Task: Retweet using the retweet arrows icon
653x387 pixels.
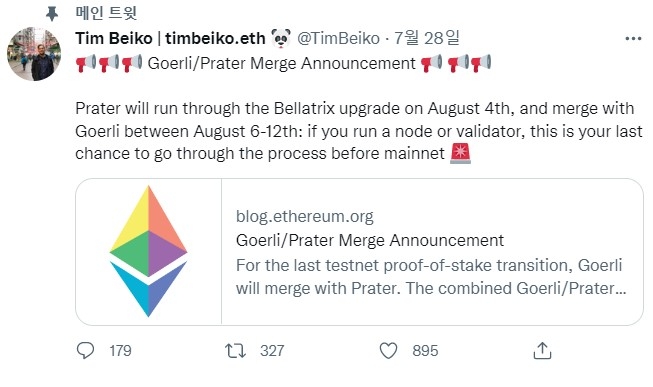Action: (x=236, y=351)
